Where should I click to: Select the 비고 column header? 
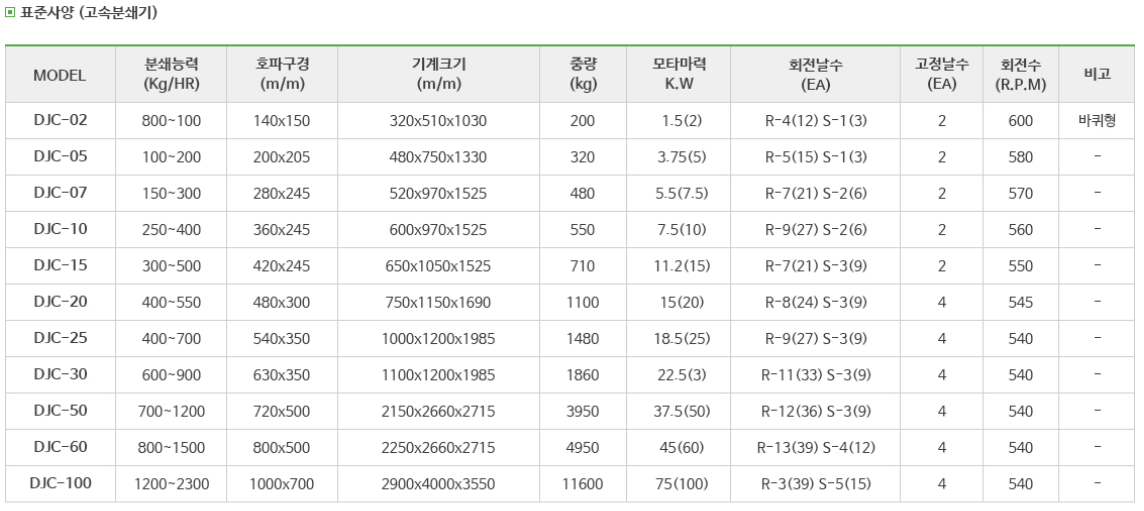1097,74
